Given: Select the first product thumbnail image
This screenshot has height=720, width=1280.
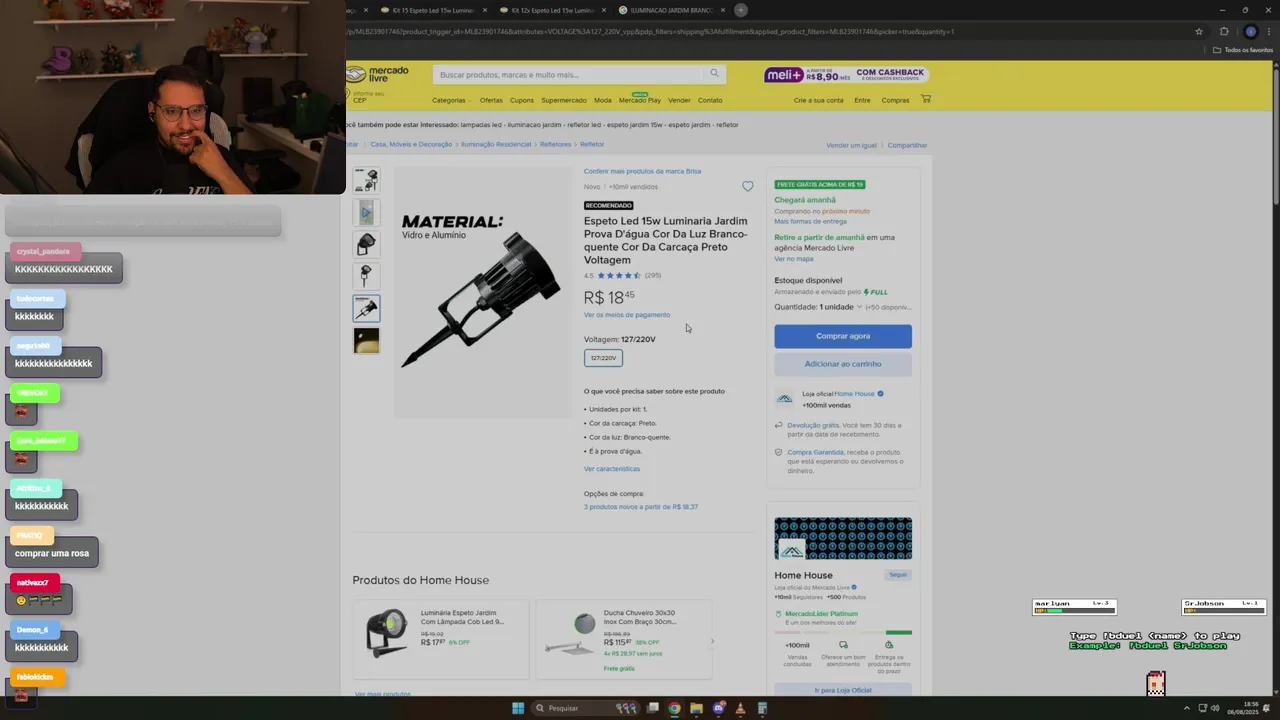Looking at the screenshot, I should click(366, 180).
